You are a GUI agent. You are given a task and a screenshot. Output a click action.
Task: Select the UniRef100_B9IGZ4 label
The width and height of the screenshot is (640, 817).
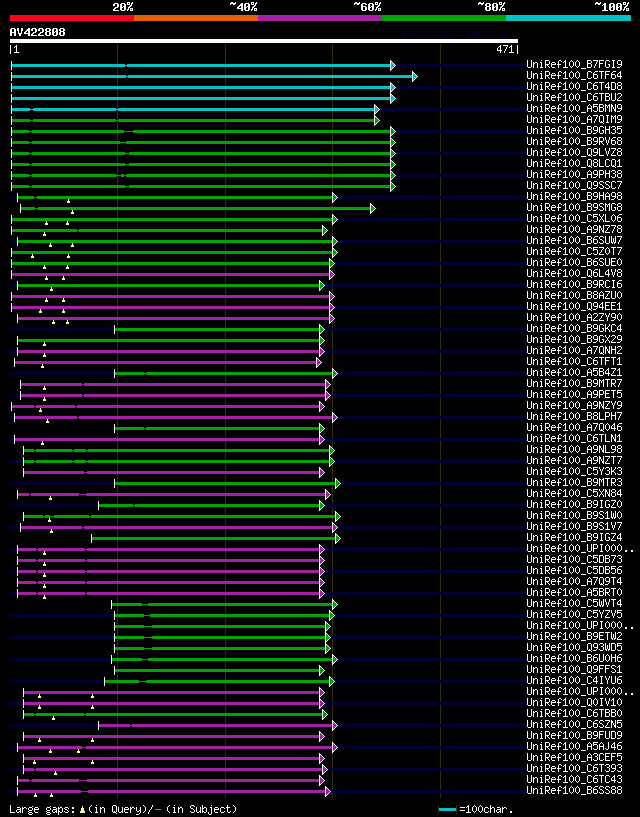point(574,537)
